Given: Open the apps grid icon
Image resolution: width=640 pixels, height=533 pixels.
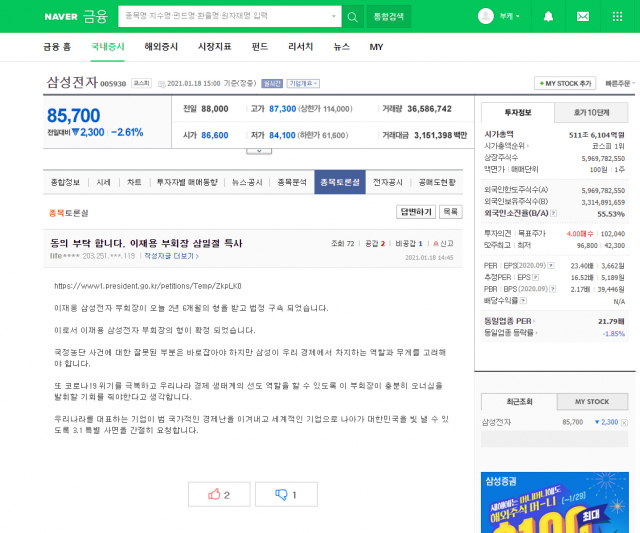Looking at the screenshot, I should coord(617,16).
